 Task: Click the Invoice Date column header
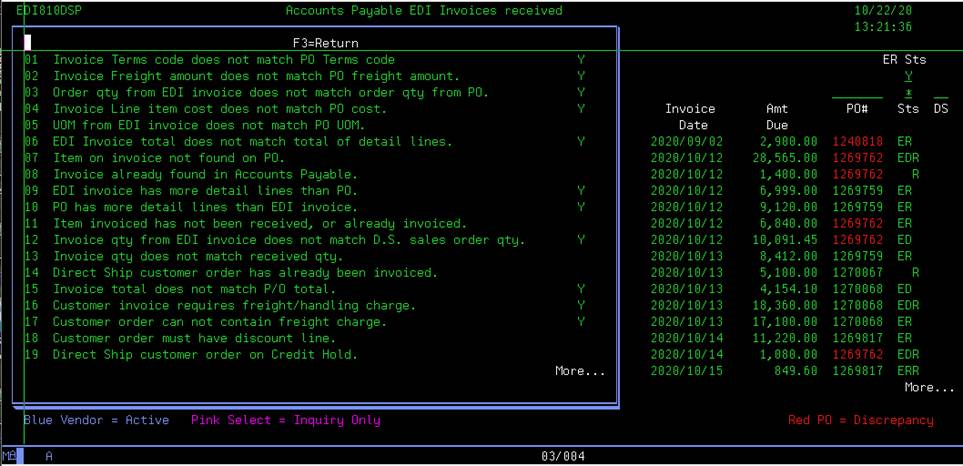(690, 116)
